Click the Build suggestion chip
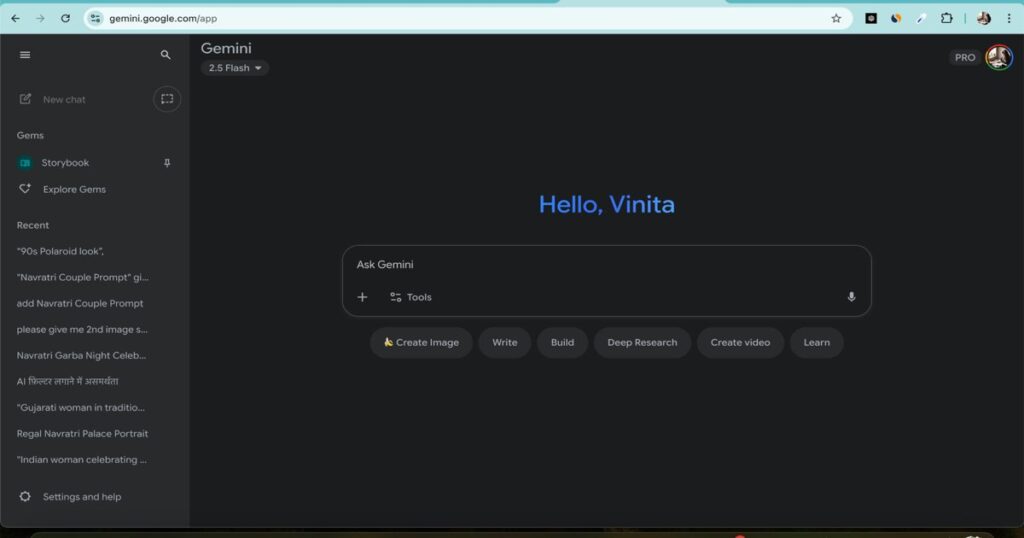Image resolution: width=1024 pixels, height=538 pixels. click(562, 342)
